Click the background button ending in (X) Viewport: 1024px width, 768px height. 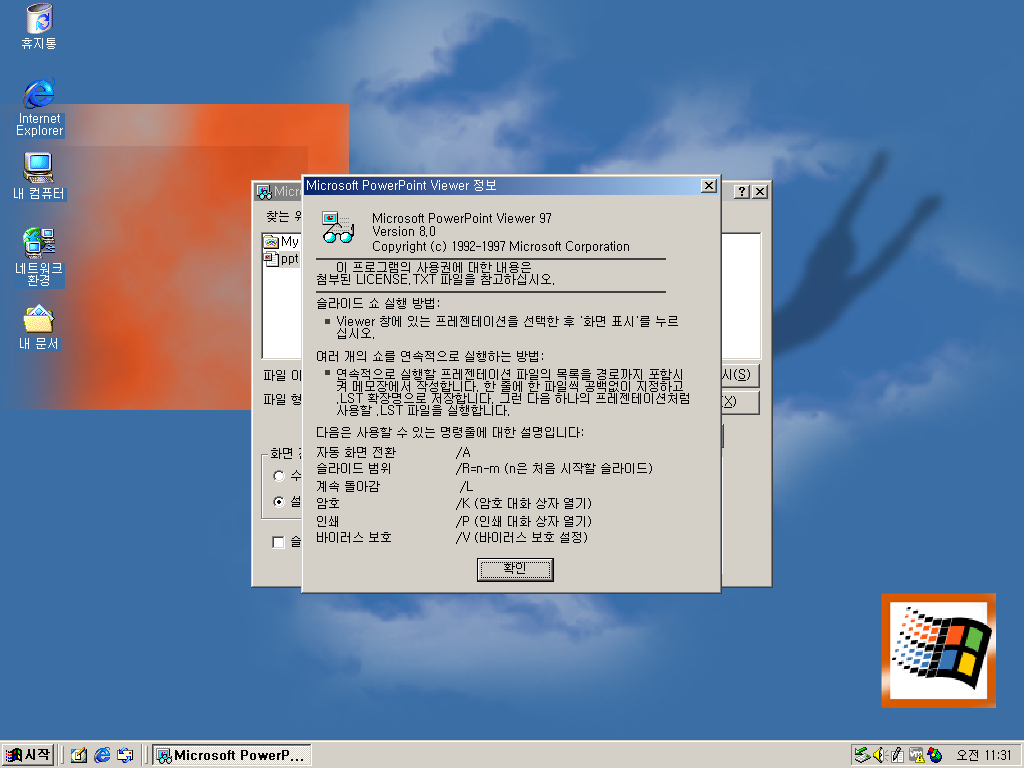(x=740, y=402)
